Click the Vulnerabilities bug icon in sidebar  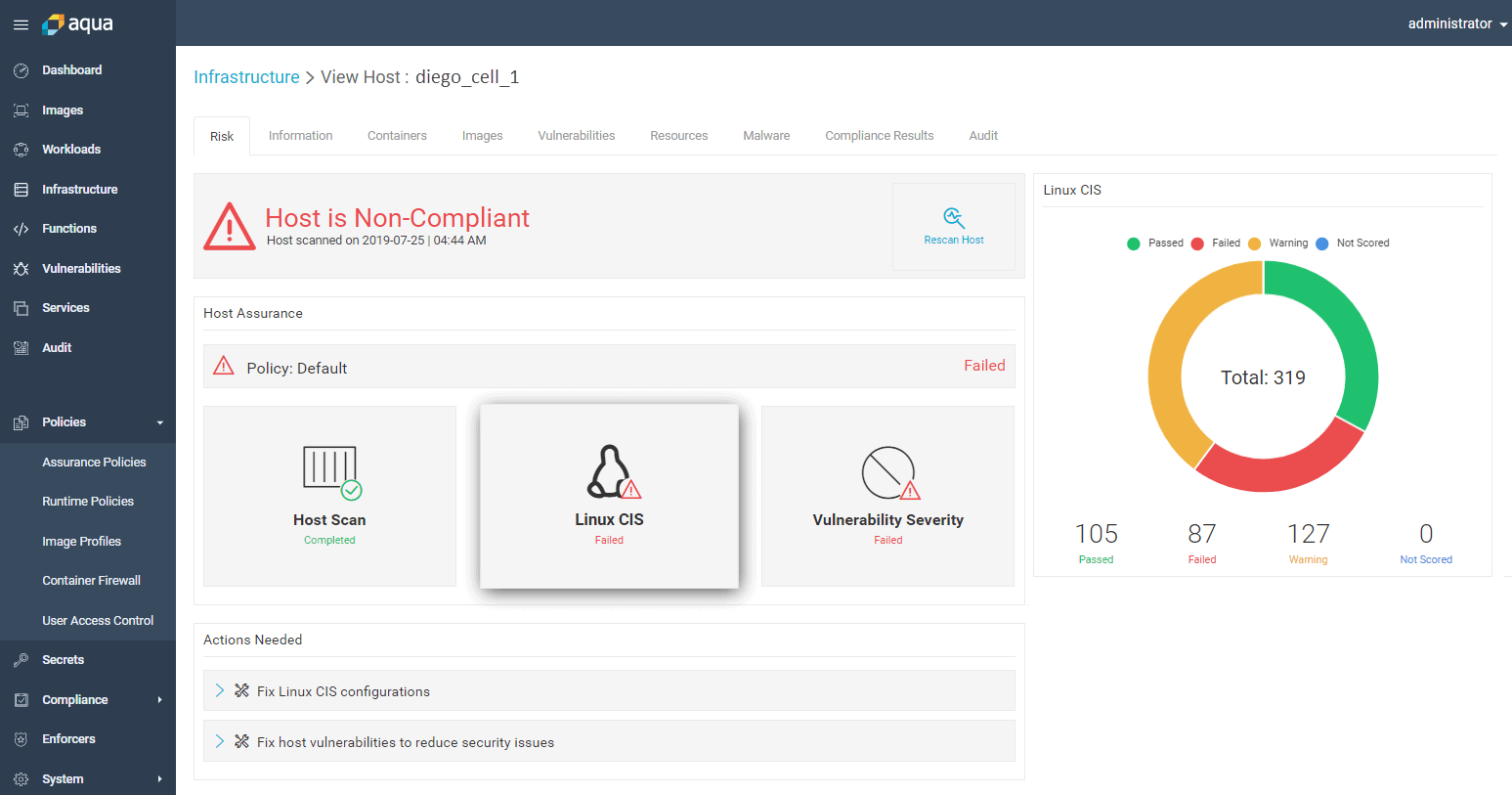point(21,269)
